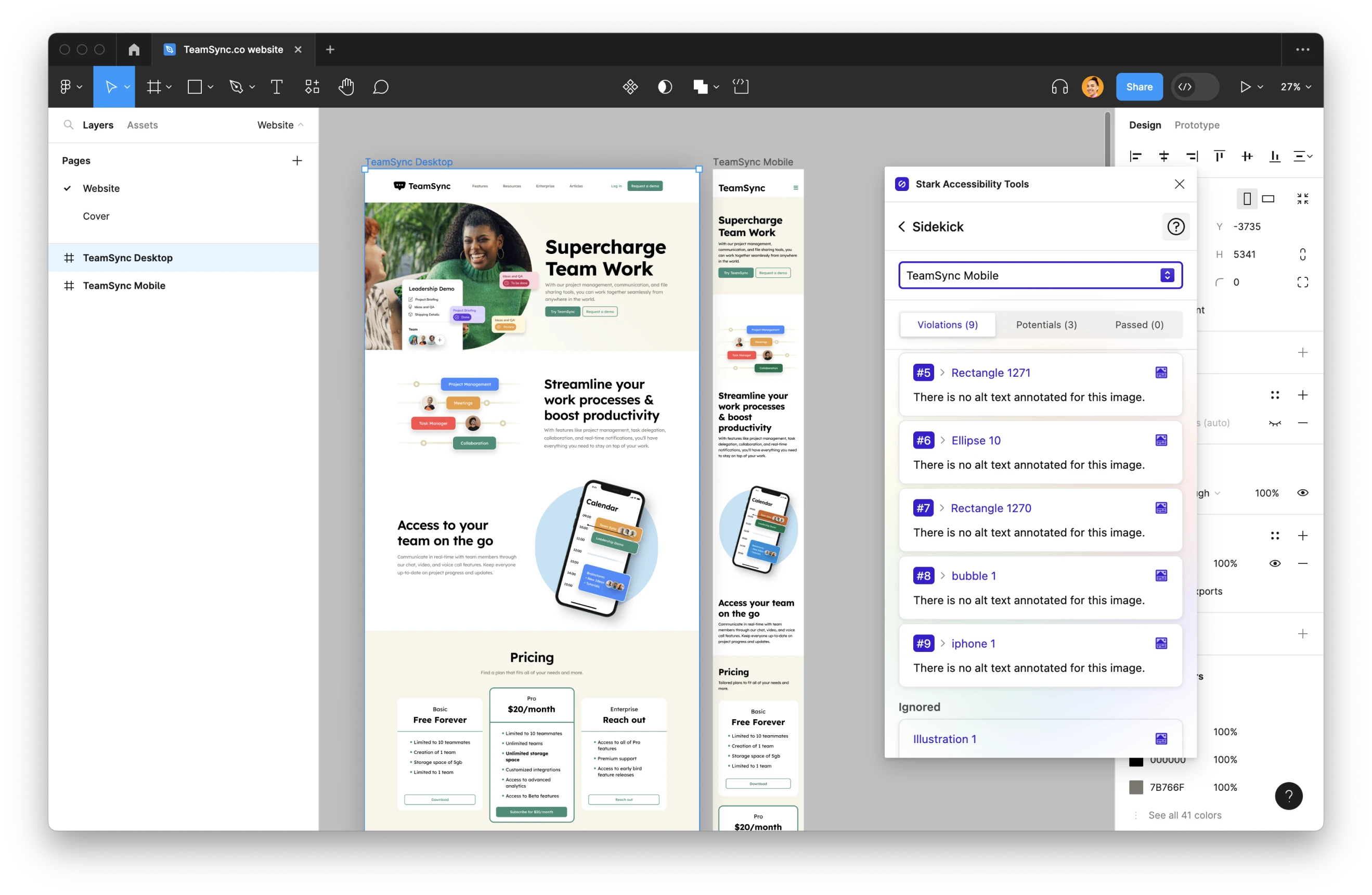Open TeamSync Mobile frame dropdown
Image resolution: width=1372 pixels, height=895 pixels.
[1040, 276]
